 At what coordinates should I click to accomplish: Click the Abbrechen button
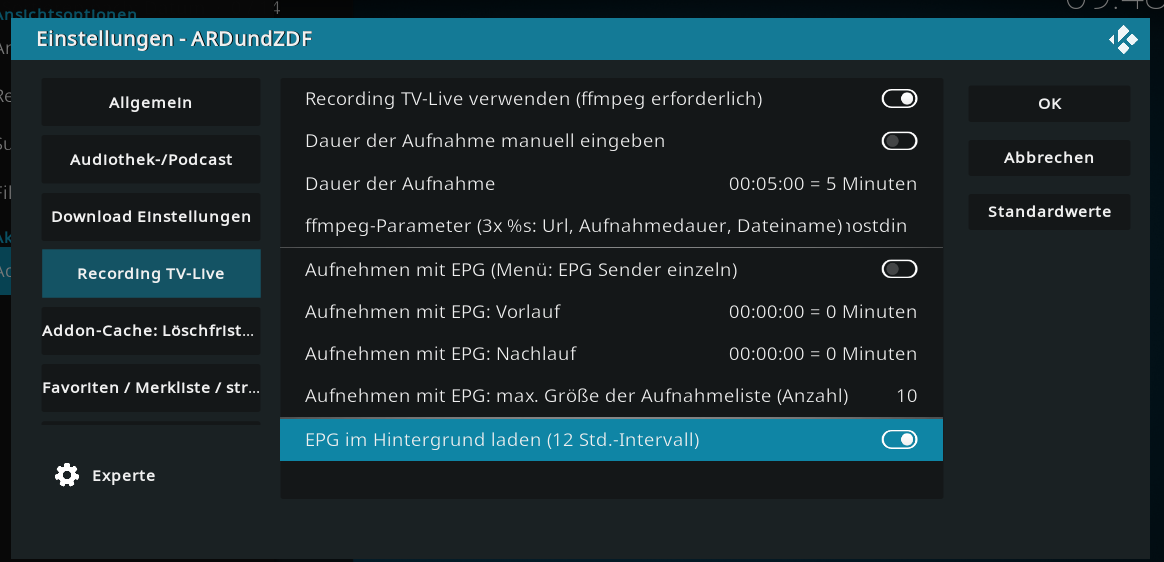[1049, 158]
